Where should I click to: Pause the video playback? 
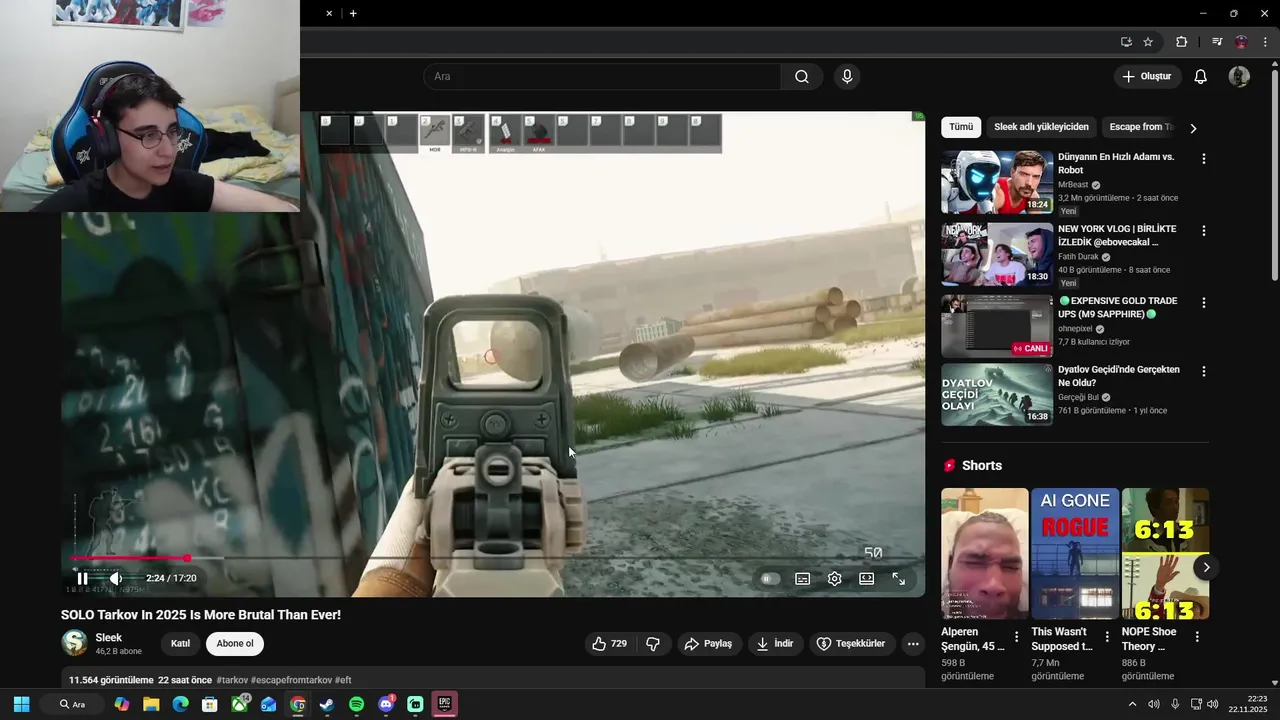(x=83, y=578)
